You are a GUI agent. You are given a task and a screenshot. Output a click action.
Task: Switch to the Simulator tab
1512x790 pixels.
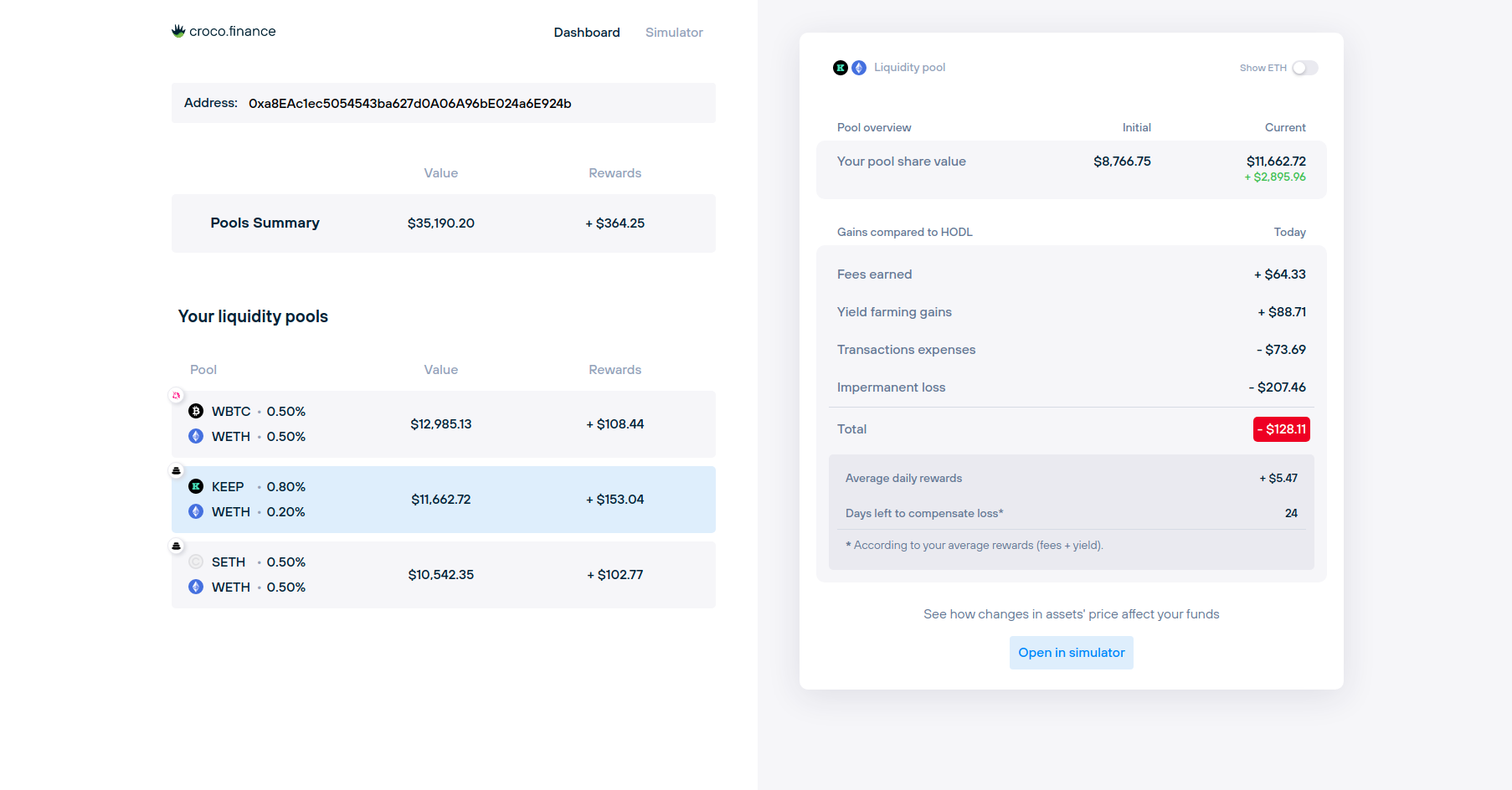[674, 33]
